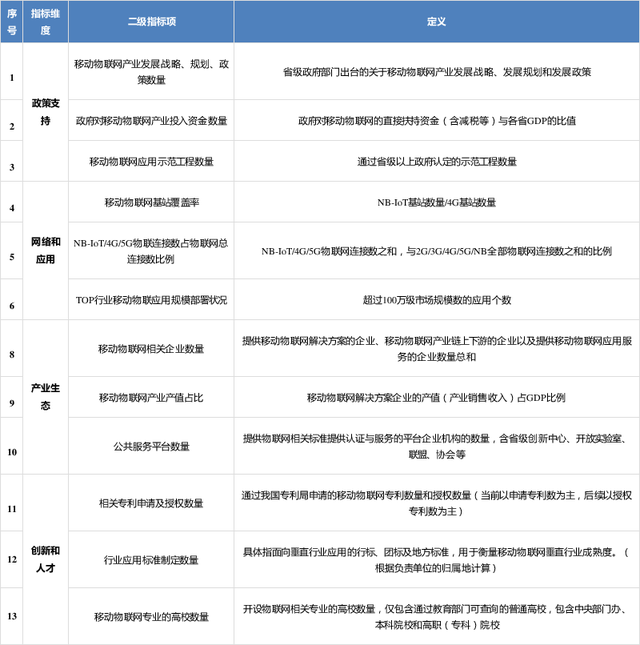Image resolution: width=640 pixels, height=645 pixels.
Task: Click the 网络和应用 dimension cell
Action: pyautogui.click(x=45, y=249)
